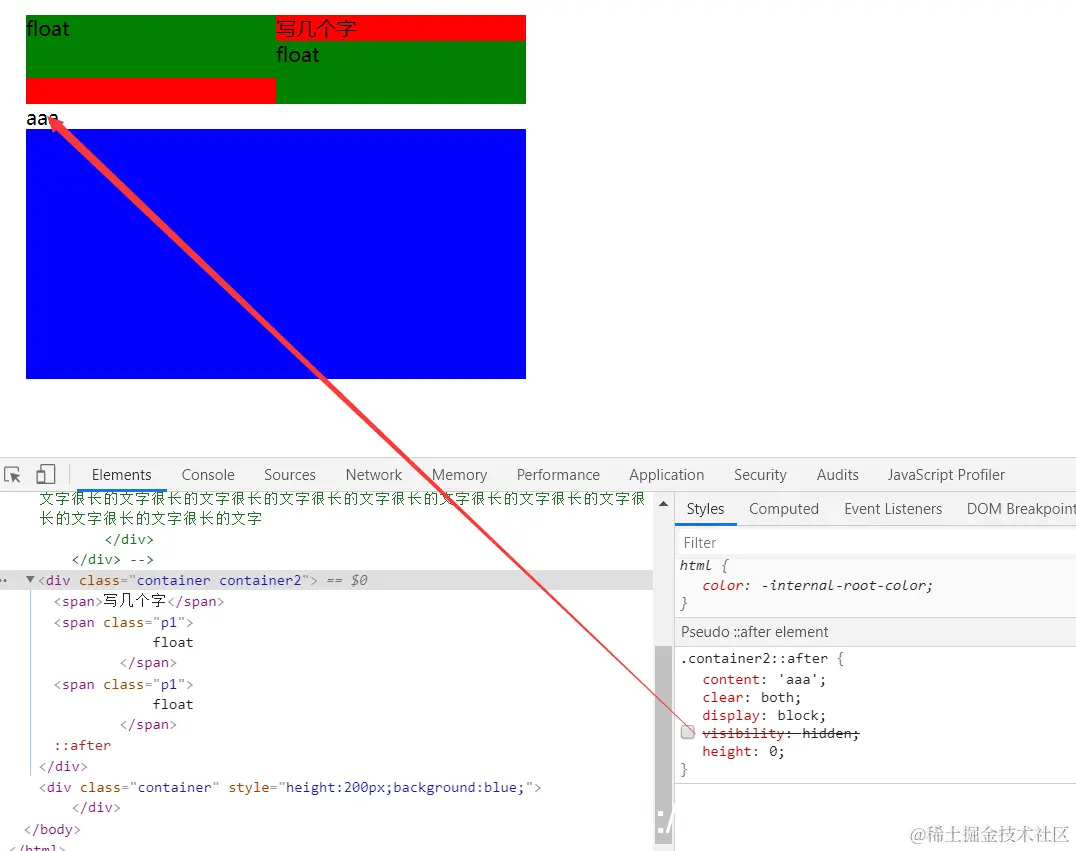Focus the Styles Filter input field
The height and width of the screenshot is (851, 1076).
pos(875,543)
